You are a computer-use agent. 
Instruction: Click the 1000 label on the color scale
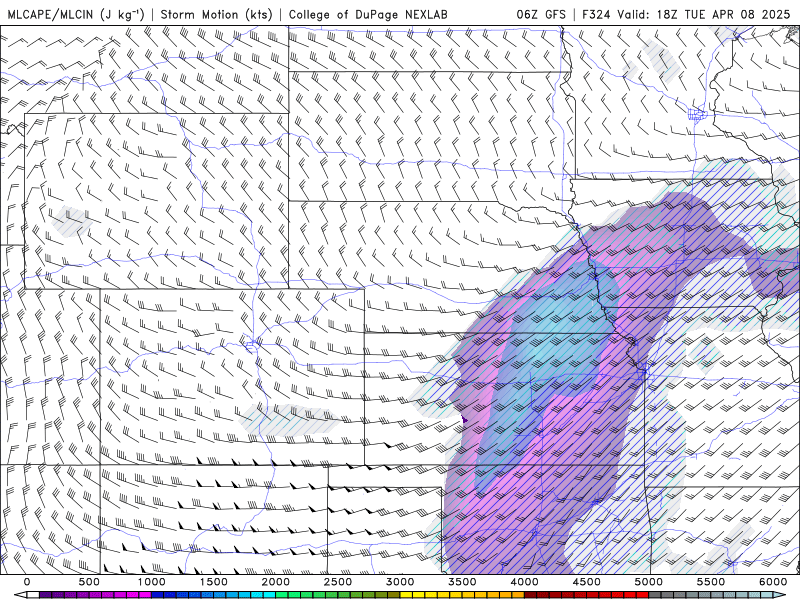(x=152, y=582)
